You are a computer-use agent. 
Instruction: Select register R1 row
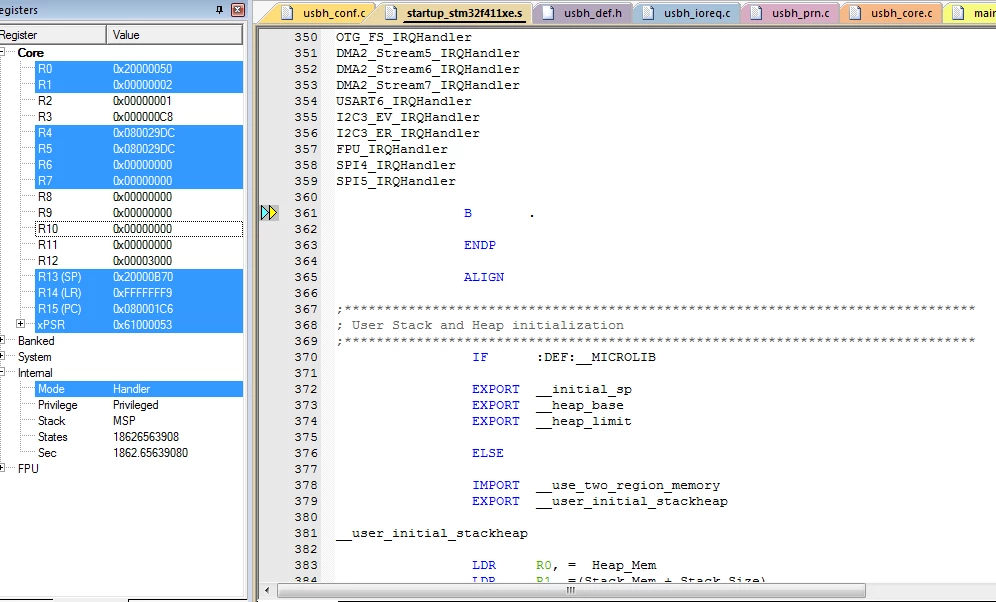point(139,84)
